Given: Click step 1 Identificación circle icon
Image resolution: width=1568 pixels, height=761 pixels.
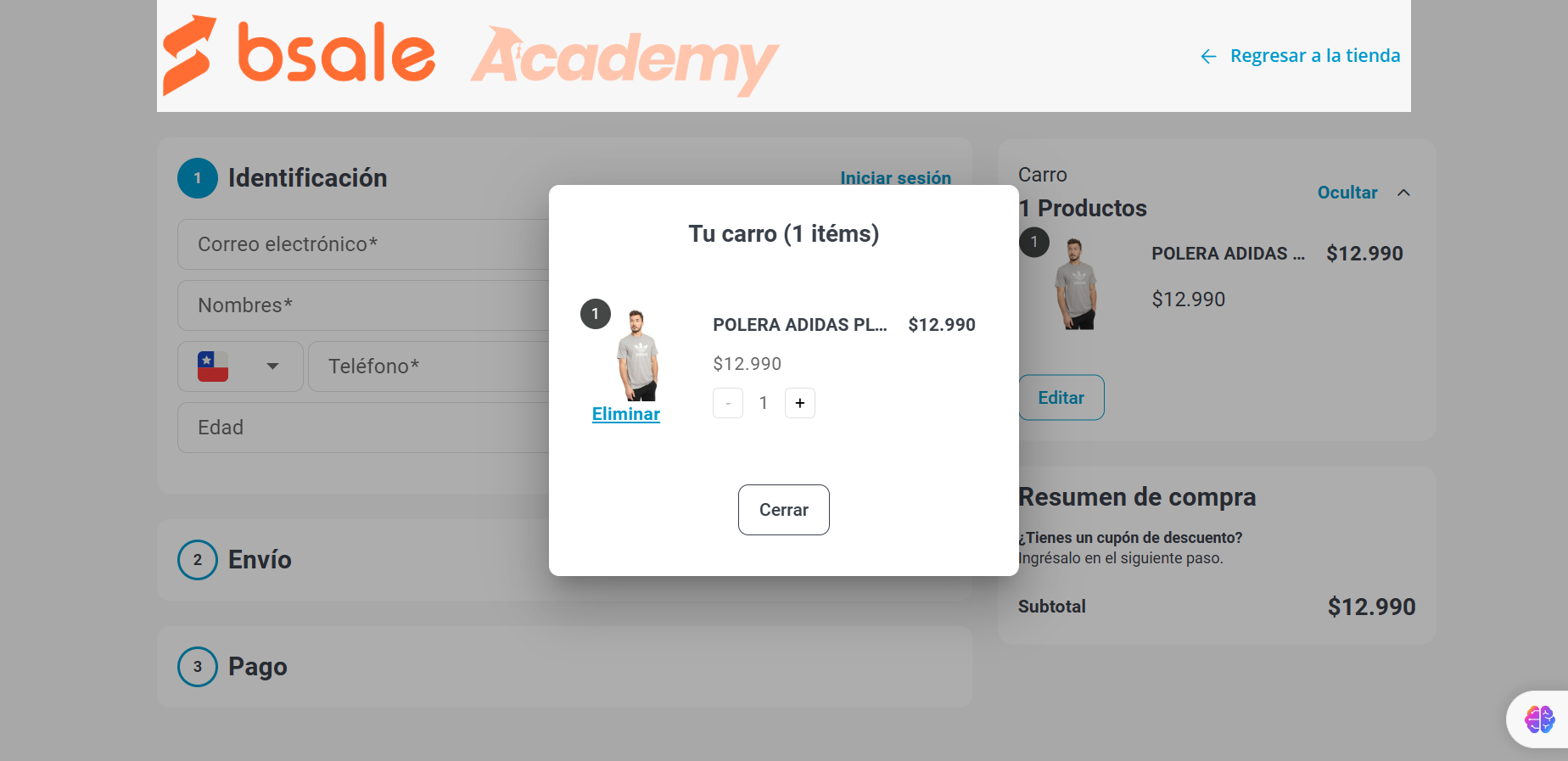Looking at the screenshot, I should click(198, 178).
